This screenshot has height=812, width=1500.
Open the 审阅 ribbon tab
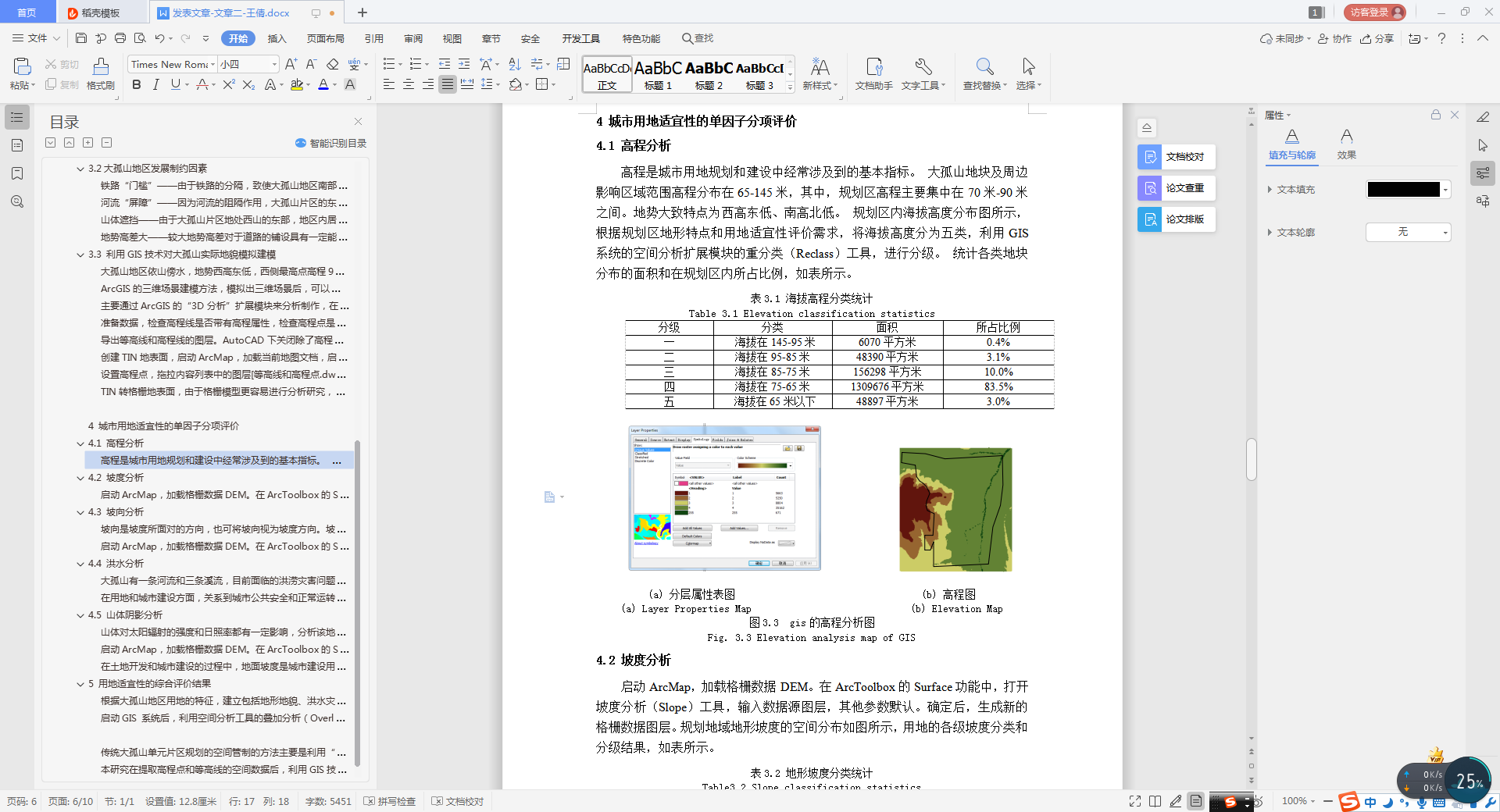coord(413,38)
